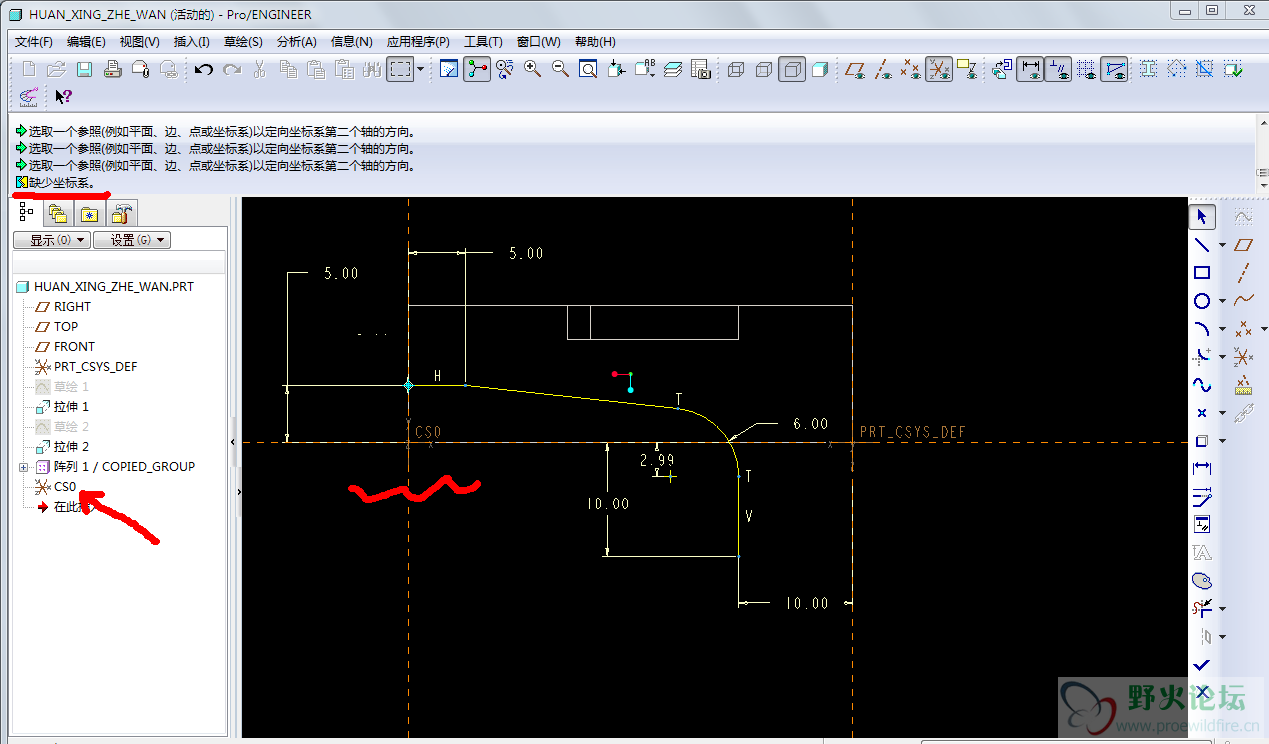Open the What's This help pointer
This screenshot has height=744, width=1269.
point(63,96)
